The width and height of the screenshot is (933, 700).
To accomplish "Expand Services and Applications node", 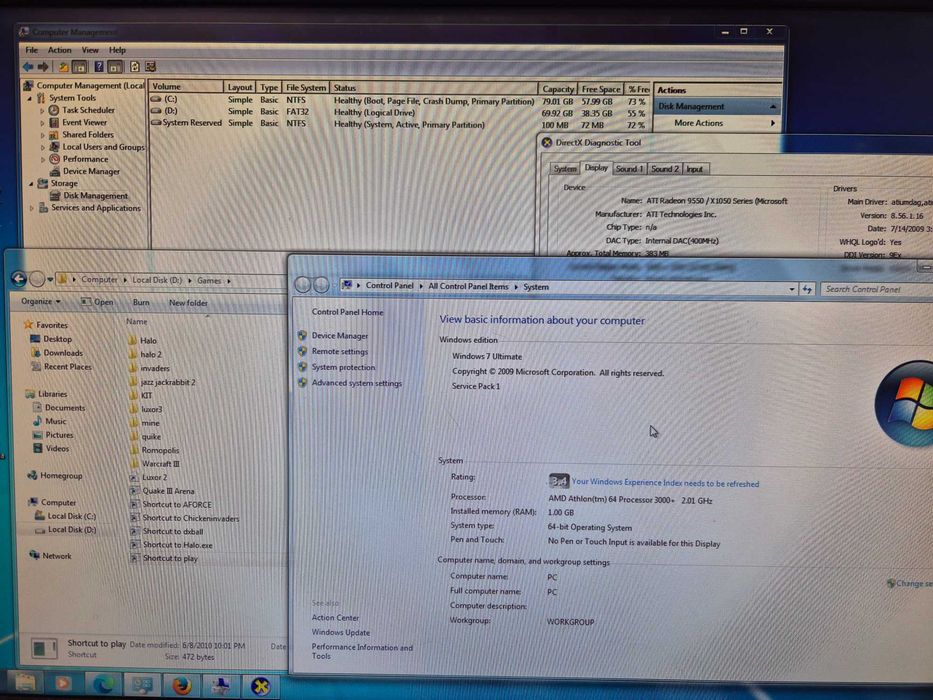I will 32,208.
